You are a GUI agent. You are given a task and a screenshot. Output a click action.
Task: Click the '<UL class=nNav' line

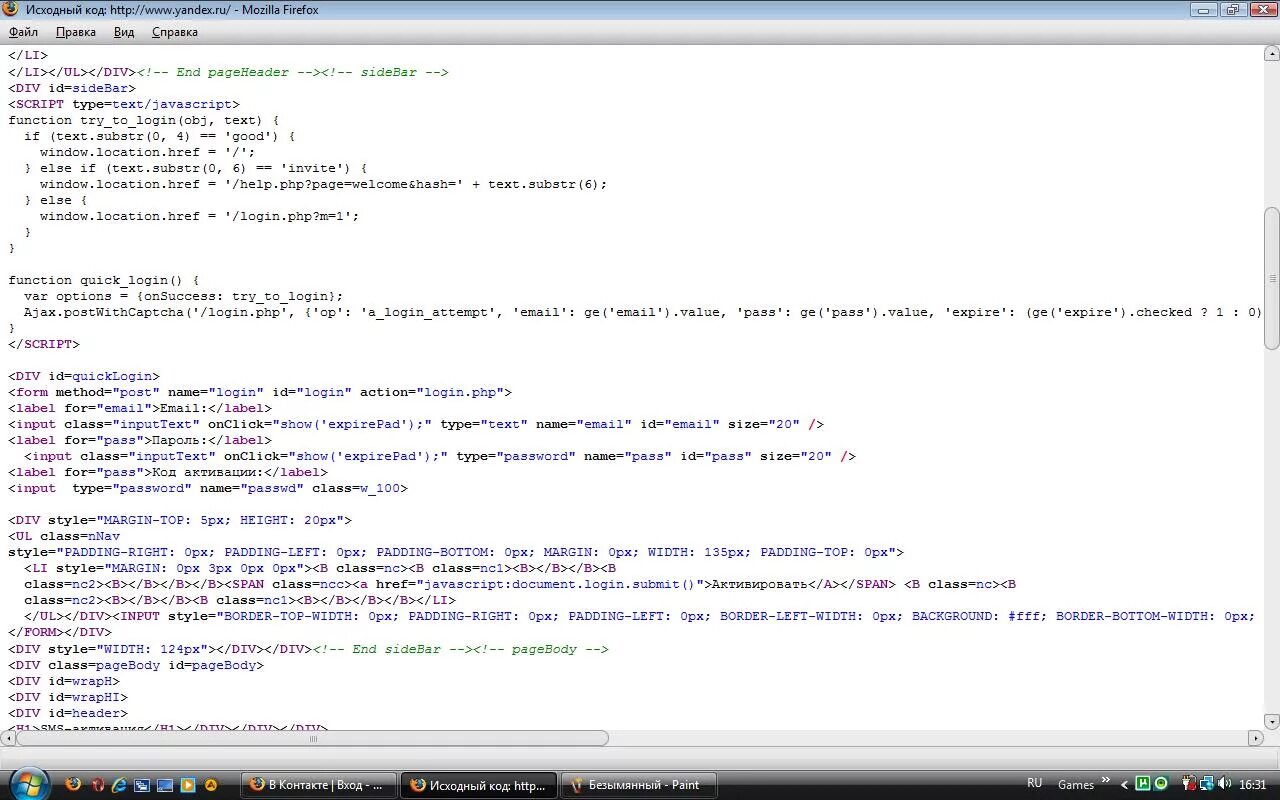coord(64,536)
